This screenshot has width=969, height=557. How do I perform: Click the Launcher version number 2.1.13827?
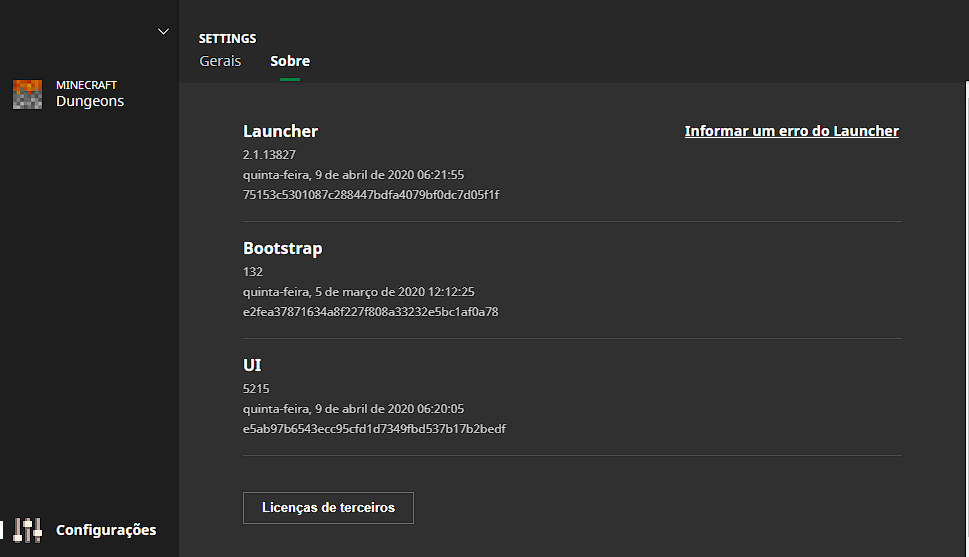click(x=269, y=155)
